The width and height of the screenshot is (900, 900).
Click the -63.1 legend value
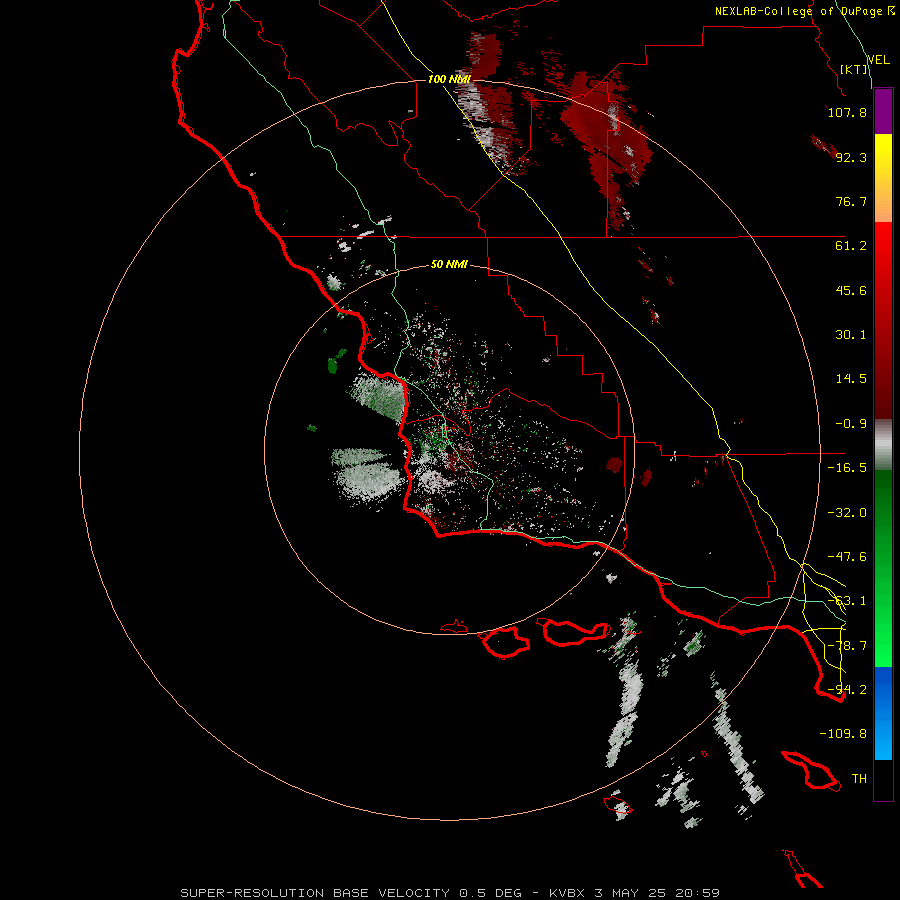pyautogui.click(x=847, y=601)
